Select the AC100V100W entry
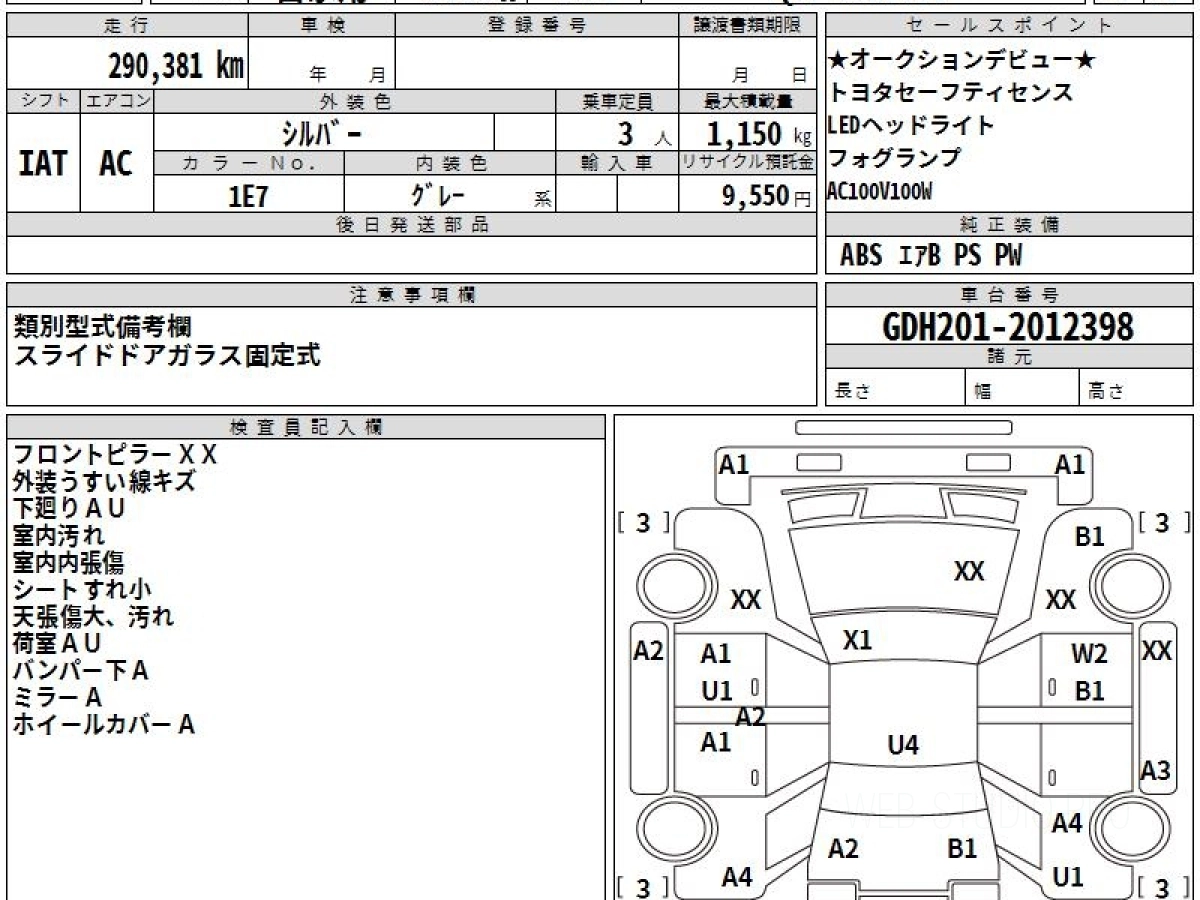1200x900 pixels. point(879,191)
